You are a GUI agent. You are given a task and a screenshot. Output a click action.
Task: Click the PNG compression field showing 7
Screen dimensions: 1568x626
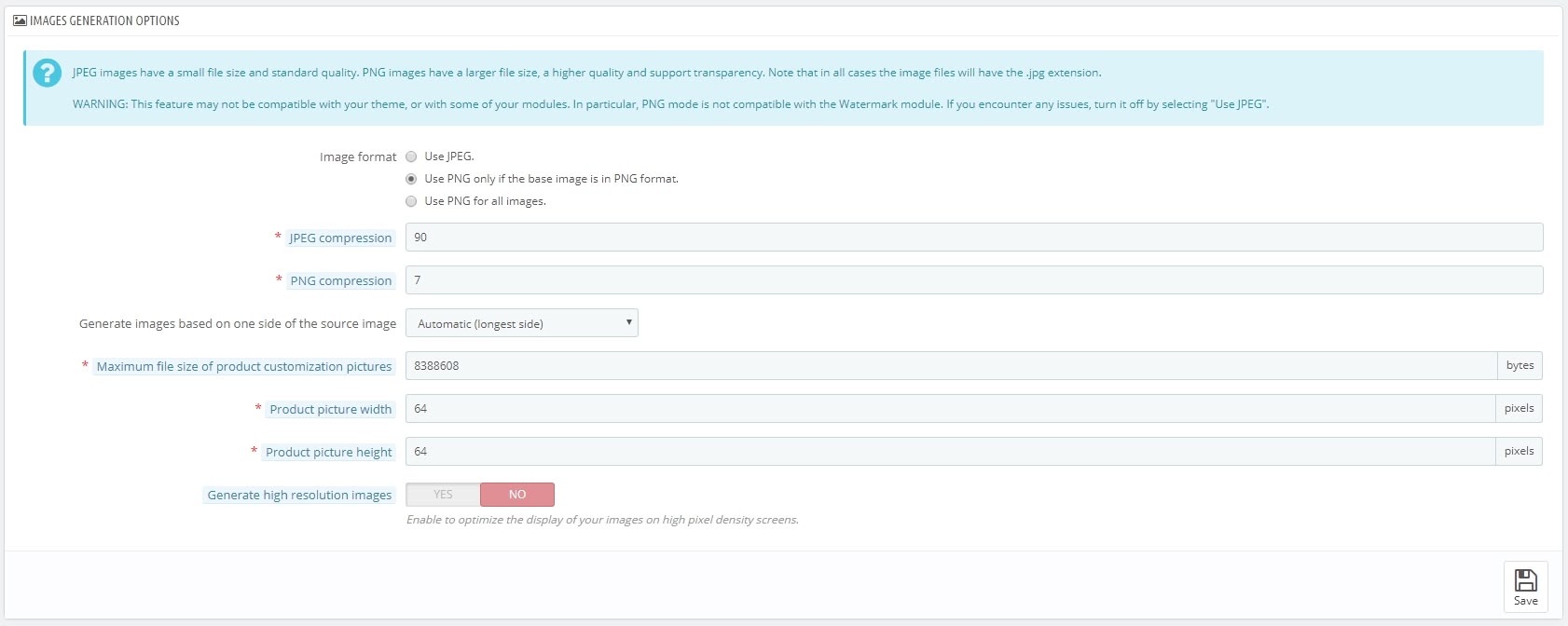point(973,280)
